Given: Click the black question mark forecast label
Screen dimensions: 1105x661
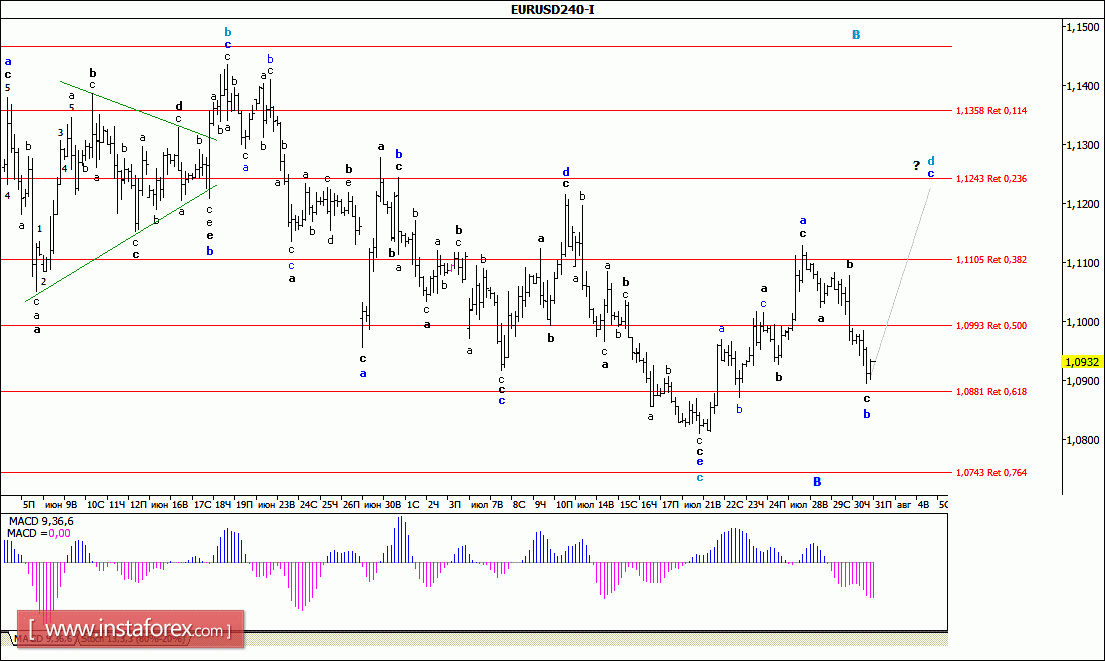Looking at the screenshot, I should pyautogui.click(x=915, y=165).
